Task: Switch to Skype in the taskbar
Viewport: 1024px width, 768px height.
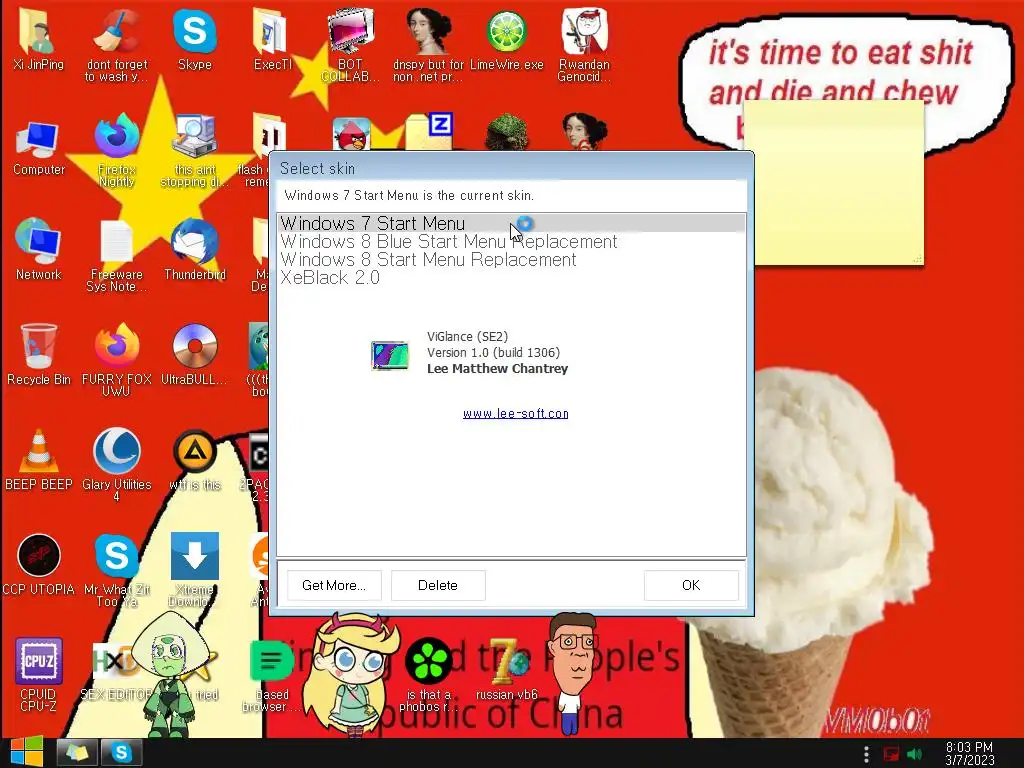Action: pyautogui.click(x=121, y=753)
